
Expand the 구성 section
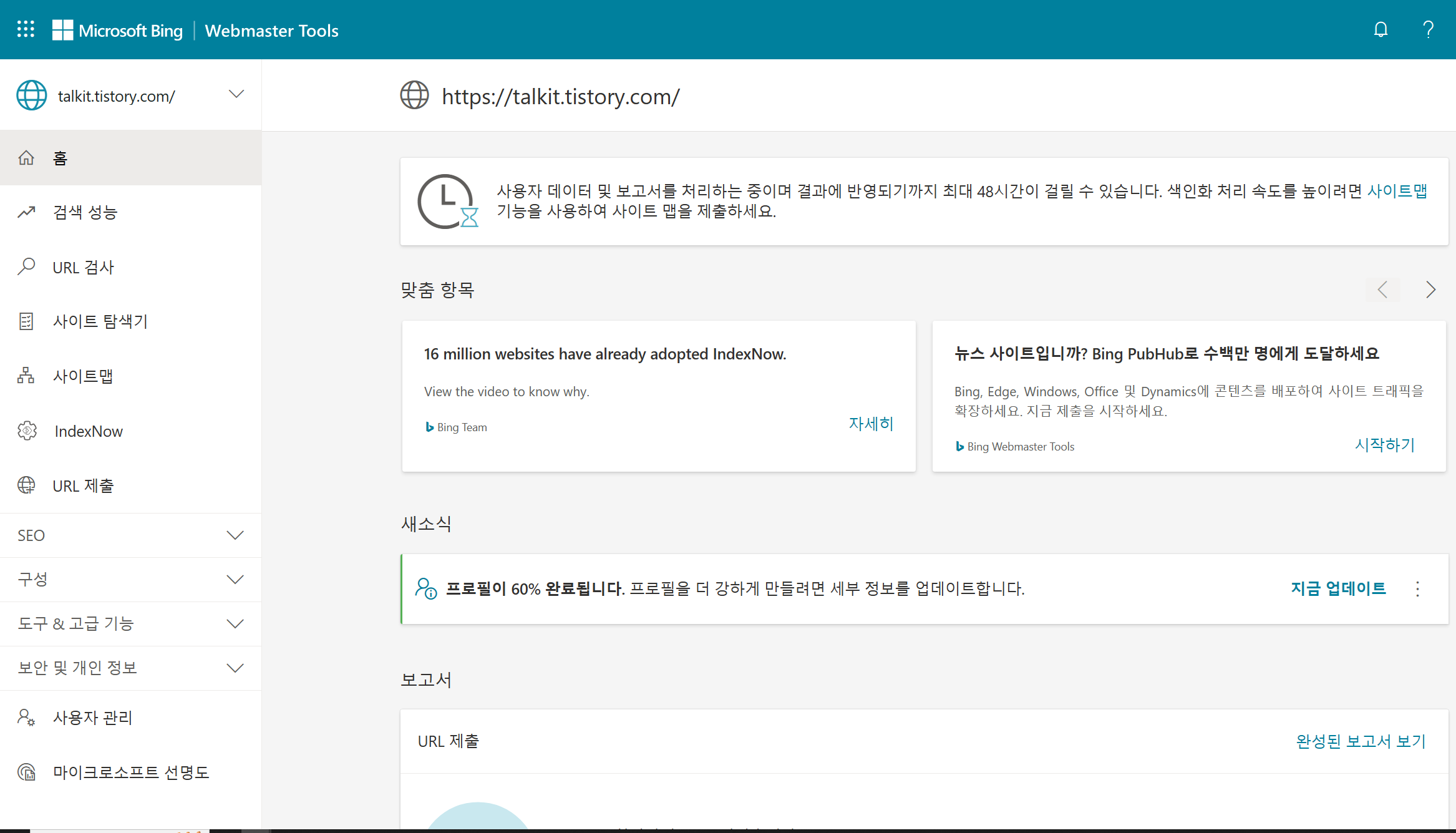235,580
